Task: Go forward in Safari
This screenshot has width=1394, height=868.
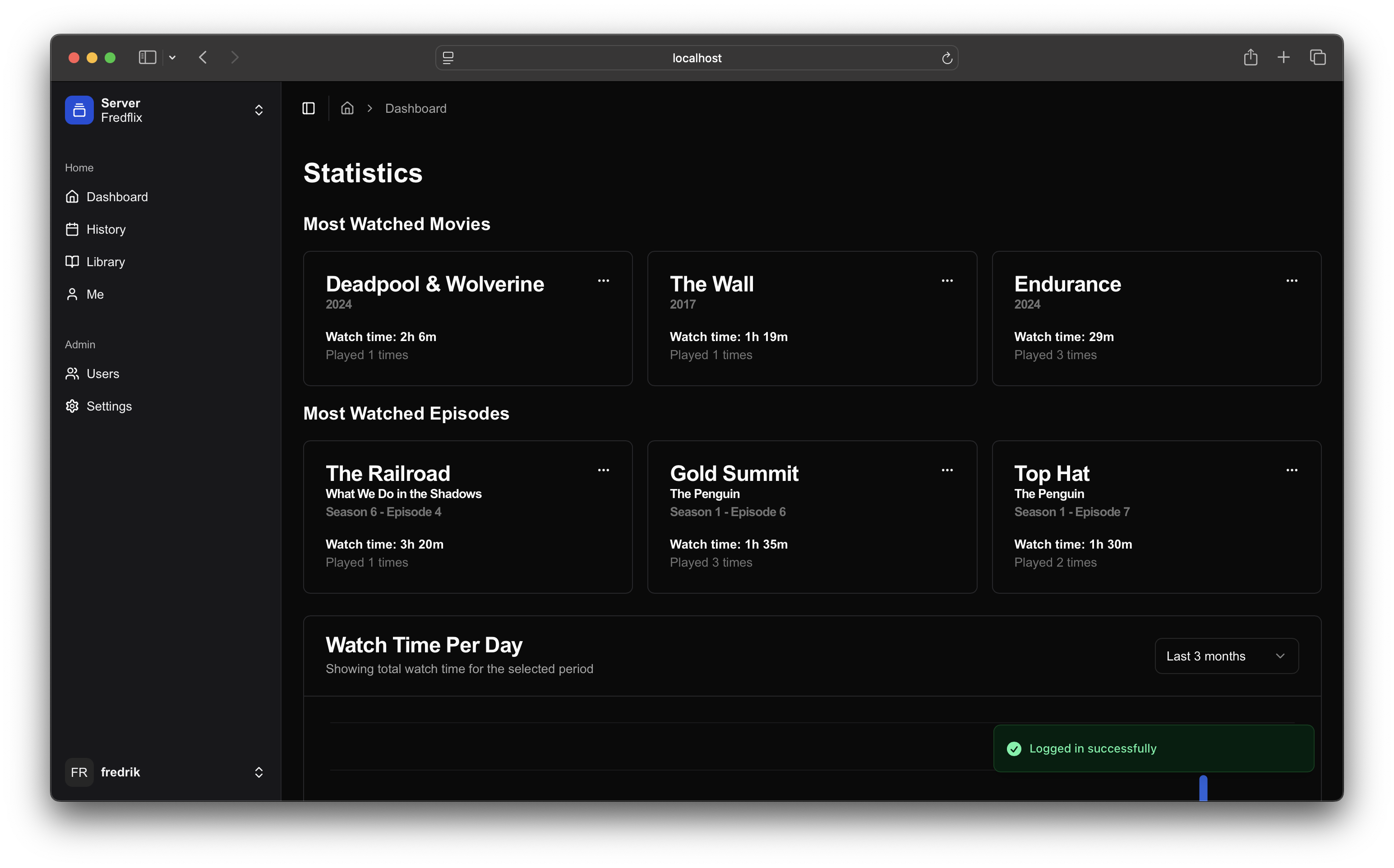Action: (x=235, y=57)
